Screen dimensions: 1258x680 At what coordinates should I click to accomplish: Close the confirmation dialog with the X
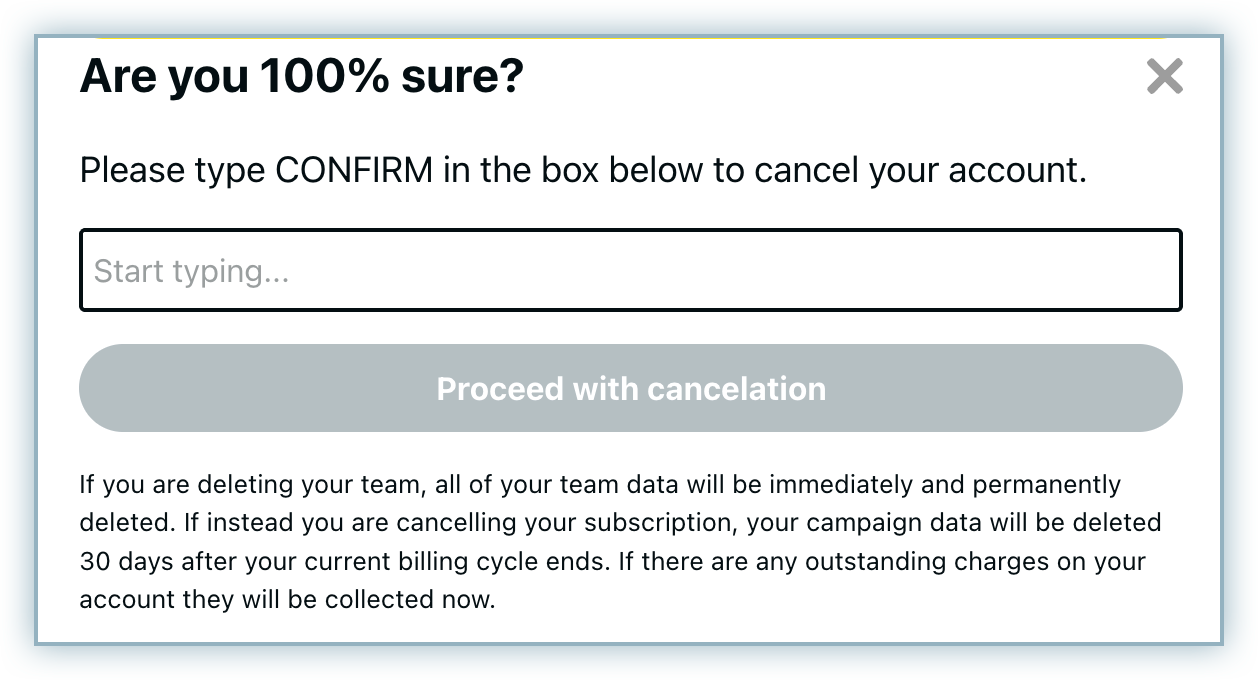click(x=1164, y=76)
